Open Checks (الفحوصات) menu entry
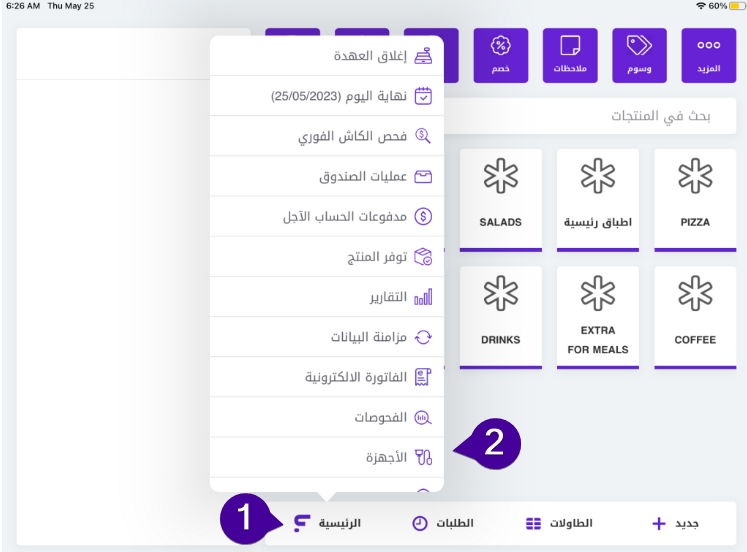Viewport: 747px width, 552px height. click(327, 418)
